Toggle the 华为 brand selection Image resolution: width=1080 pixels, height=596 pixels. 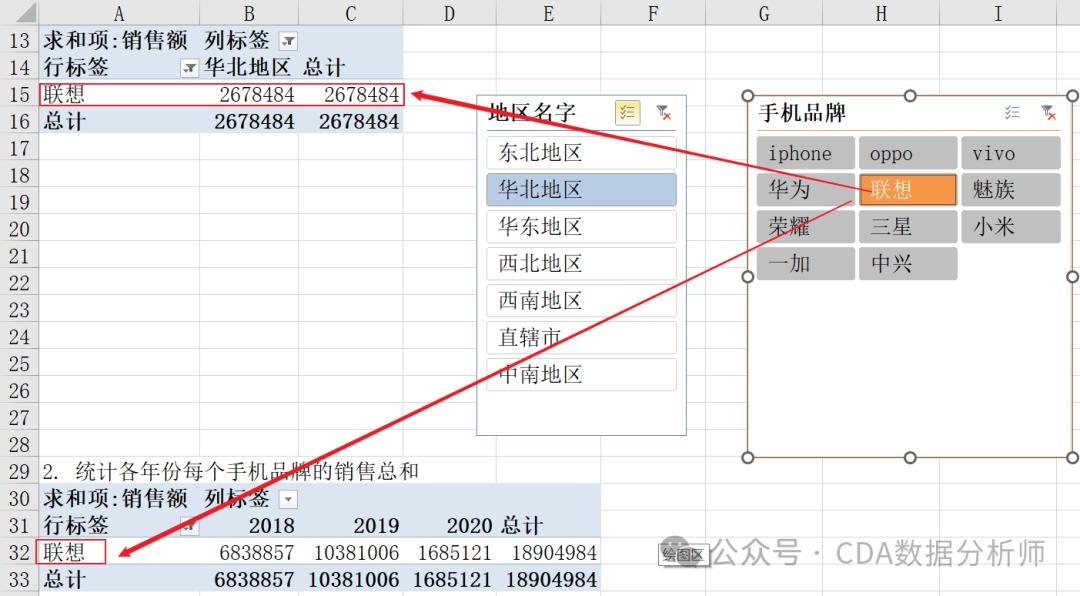coord(805,190)
